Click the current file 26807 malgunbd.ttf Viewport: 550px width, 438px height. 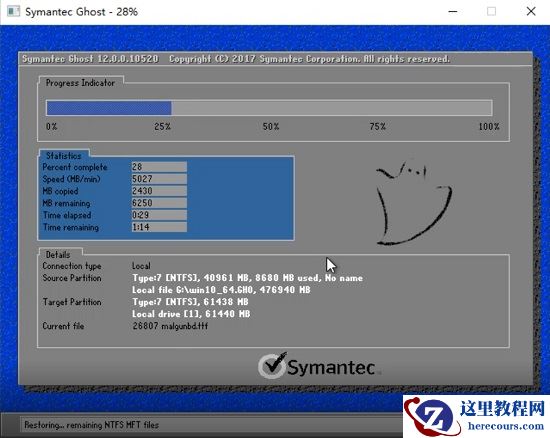[170, 326]
